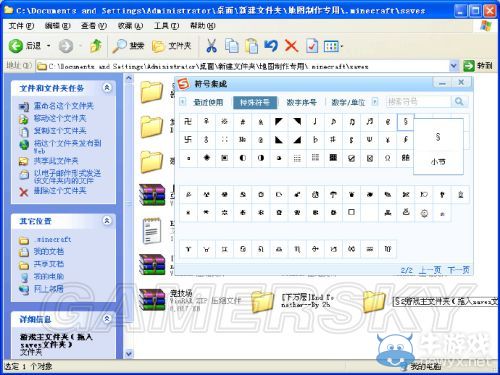
Task: Insert the umbrella ☂ symbol
Action: [333, 194]
